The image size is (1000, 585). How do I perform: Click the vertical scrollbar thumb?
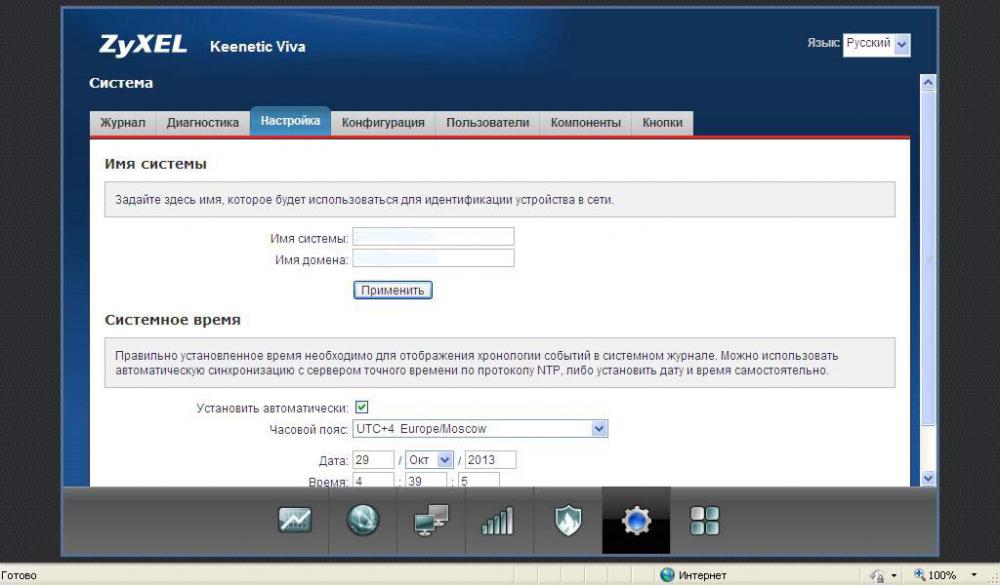[928, 258]
